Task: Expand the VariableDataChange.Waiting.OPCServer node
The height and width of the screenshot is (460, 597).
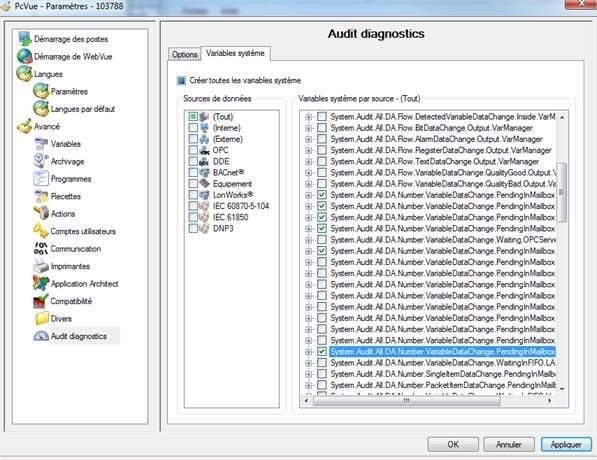Action: tap(308, 240)
